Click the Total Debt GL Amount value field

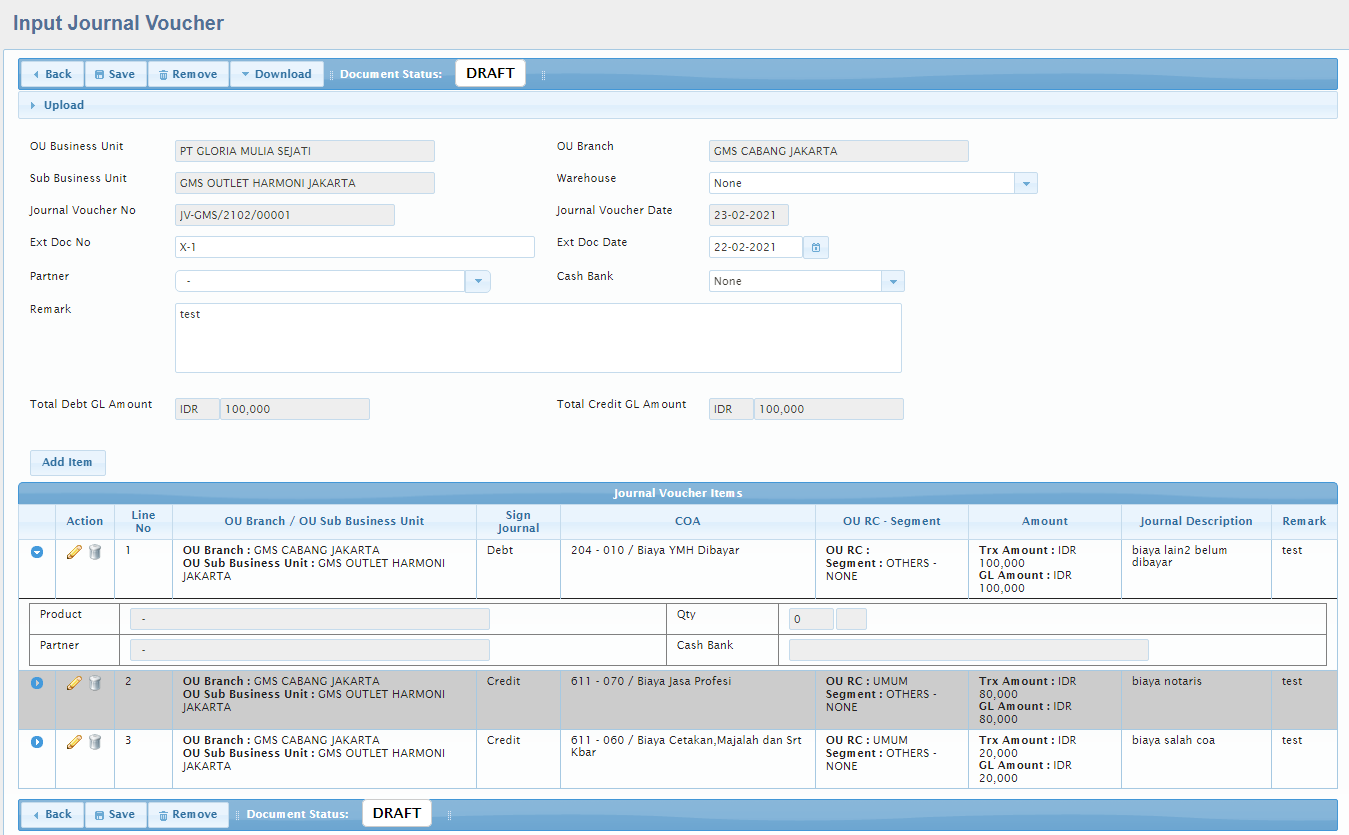pos(295,409)
